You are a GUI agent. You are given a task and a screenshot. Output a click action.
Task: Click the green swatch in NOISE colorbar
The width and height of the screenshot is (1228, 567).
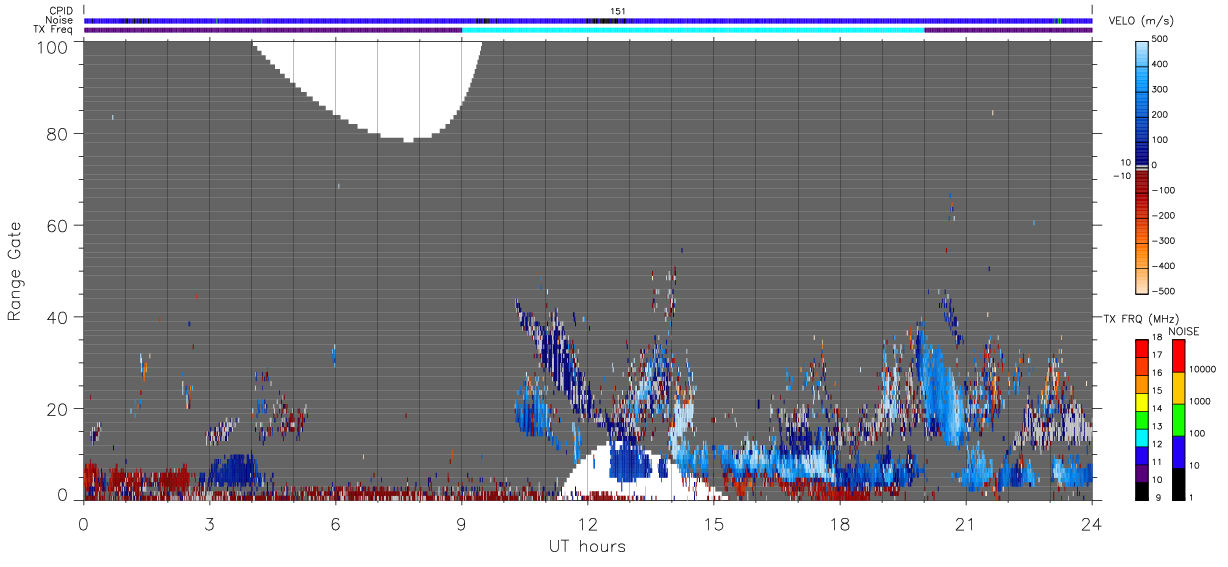pos(1178,418)
